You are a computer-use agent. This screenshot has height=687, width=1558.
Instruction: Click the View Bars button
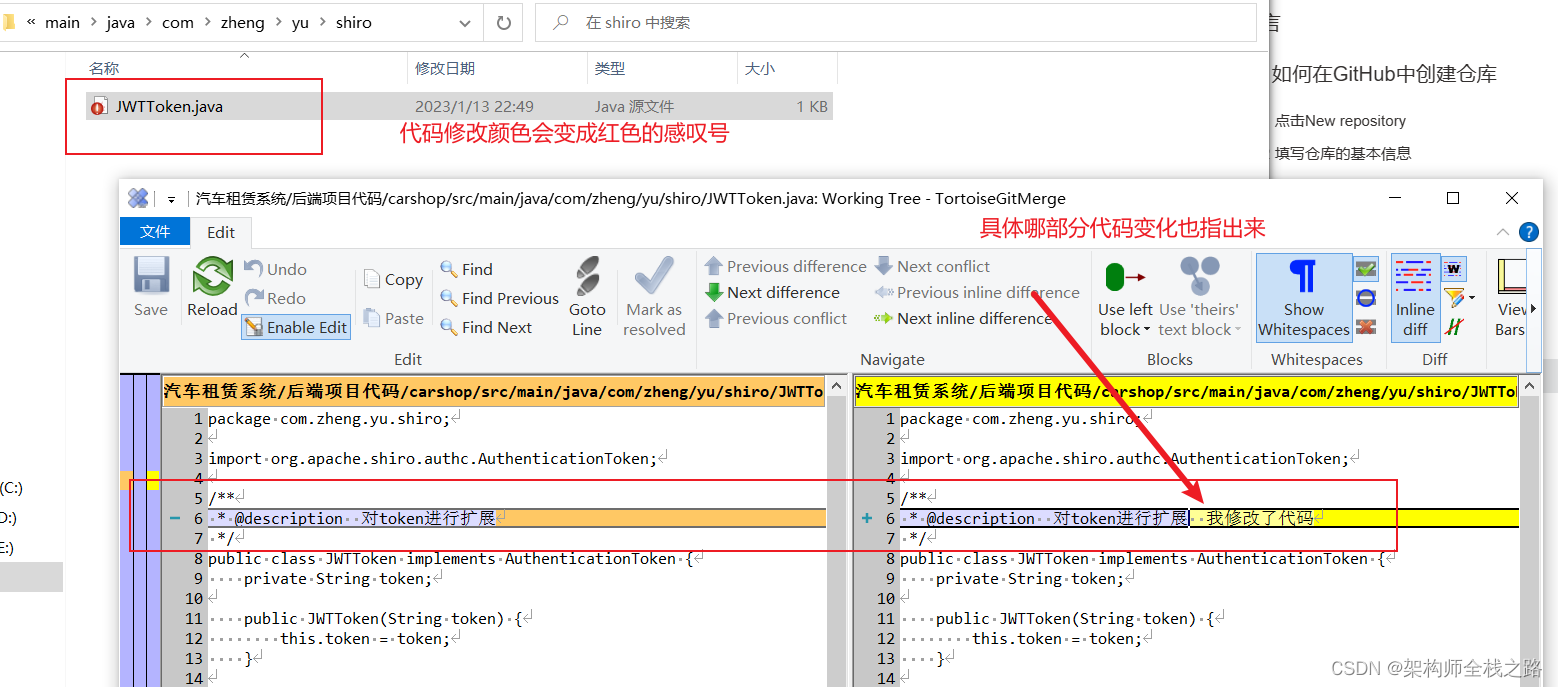pos(1512,297)
